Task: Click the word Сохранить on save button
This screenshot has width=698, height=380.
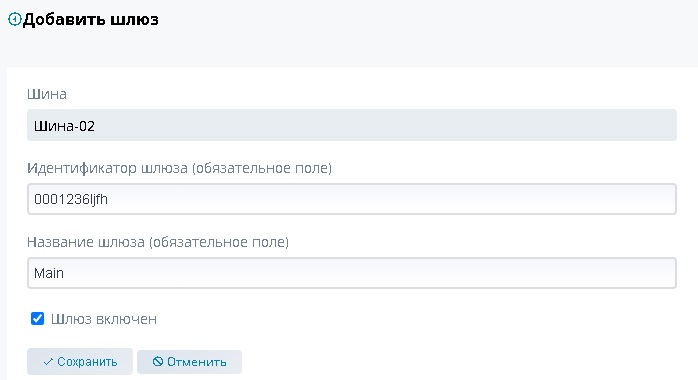Action: [x=87, y=362]
